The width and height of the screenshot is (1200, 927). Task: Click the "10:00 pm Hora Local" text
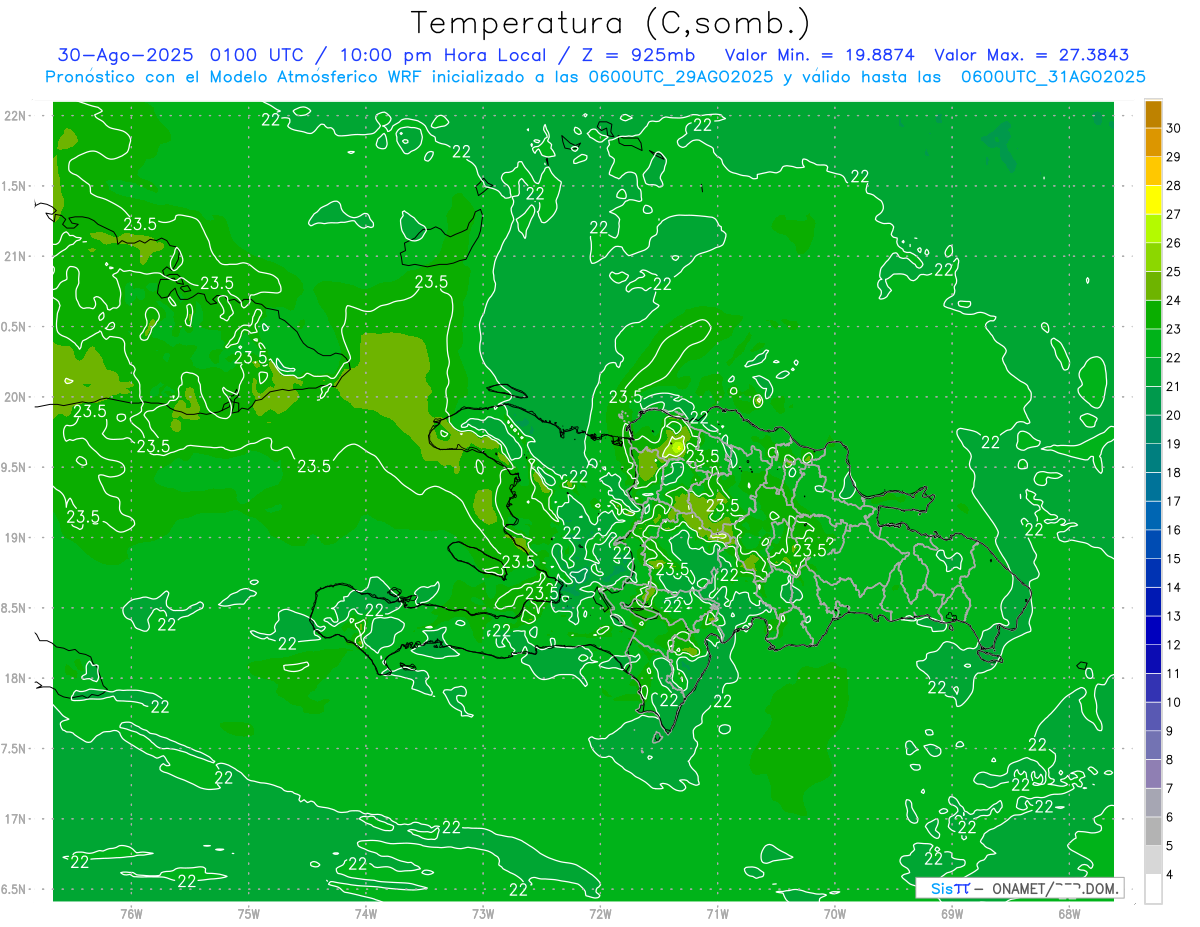(442, 55)
